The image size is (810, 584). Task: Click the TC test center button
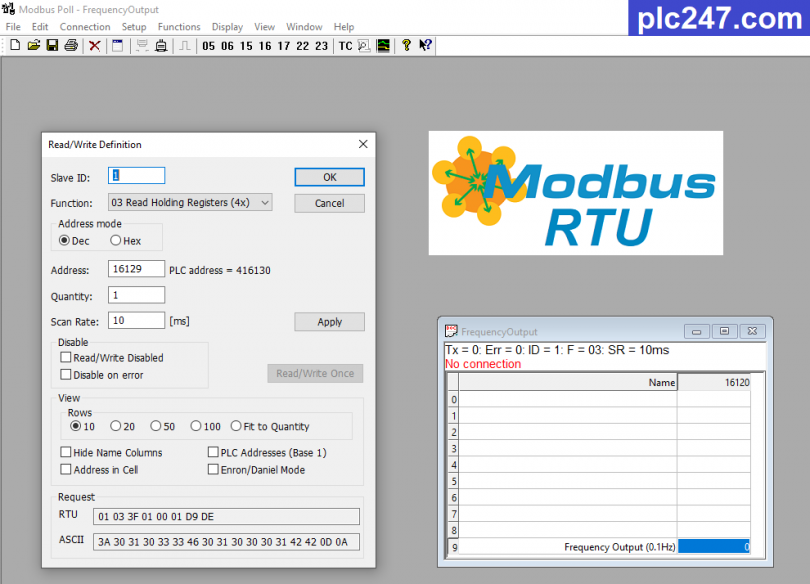[x=346, y=46]
